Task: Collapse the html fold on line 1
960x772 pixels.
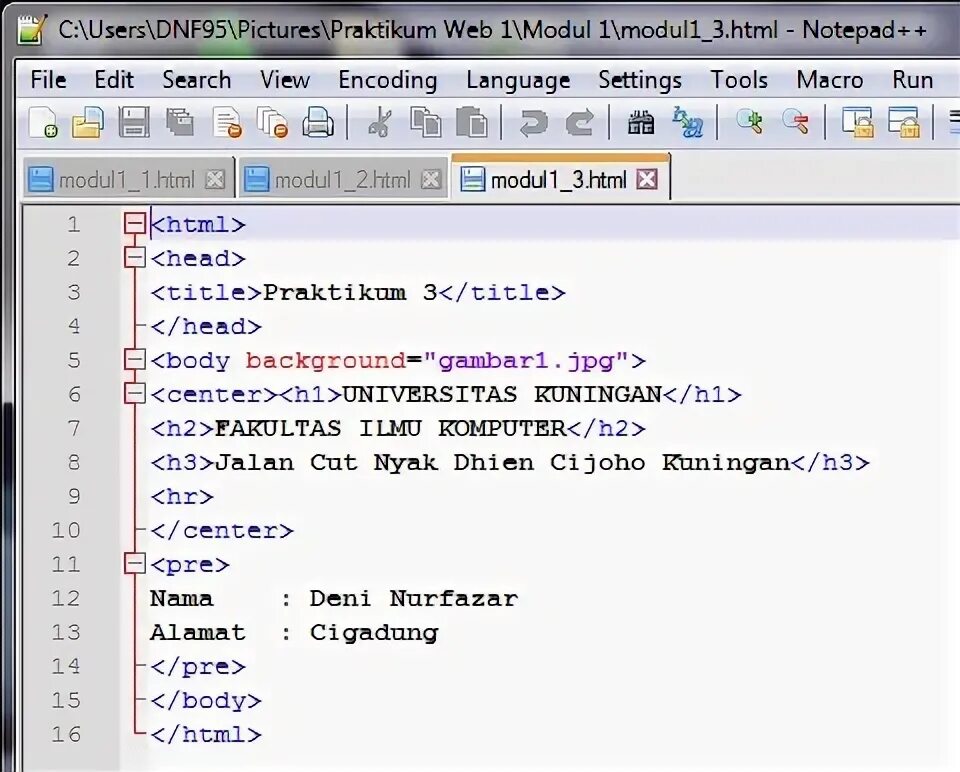Action: 134,223
